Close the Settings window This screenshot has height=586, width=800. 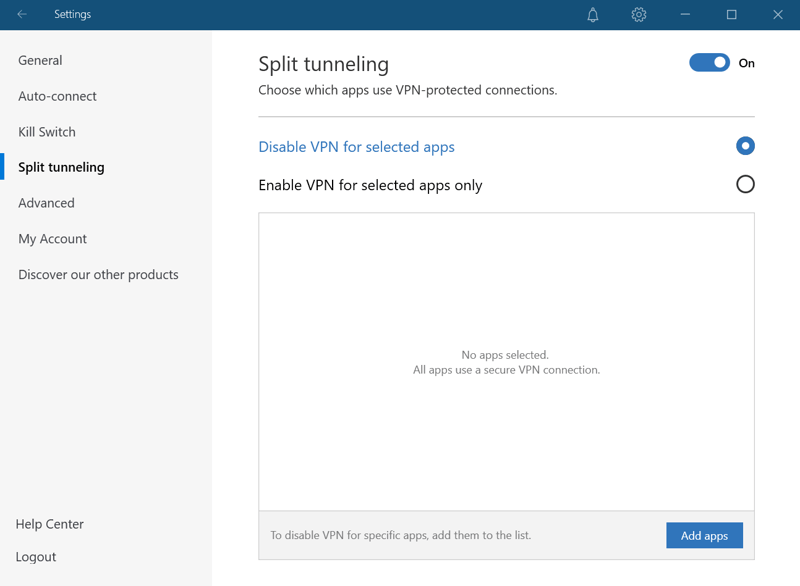pos(778,15)
